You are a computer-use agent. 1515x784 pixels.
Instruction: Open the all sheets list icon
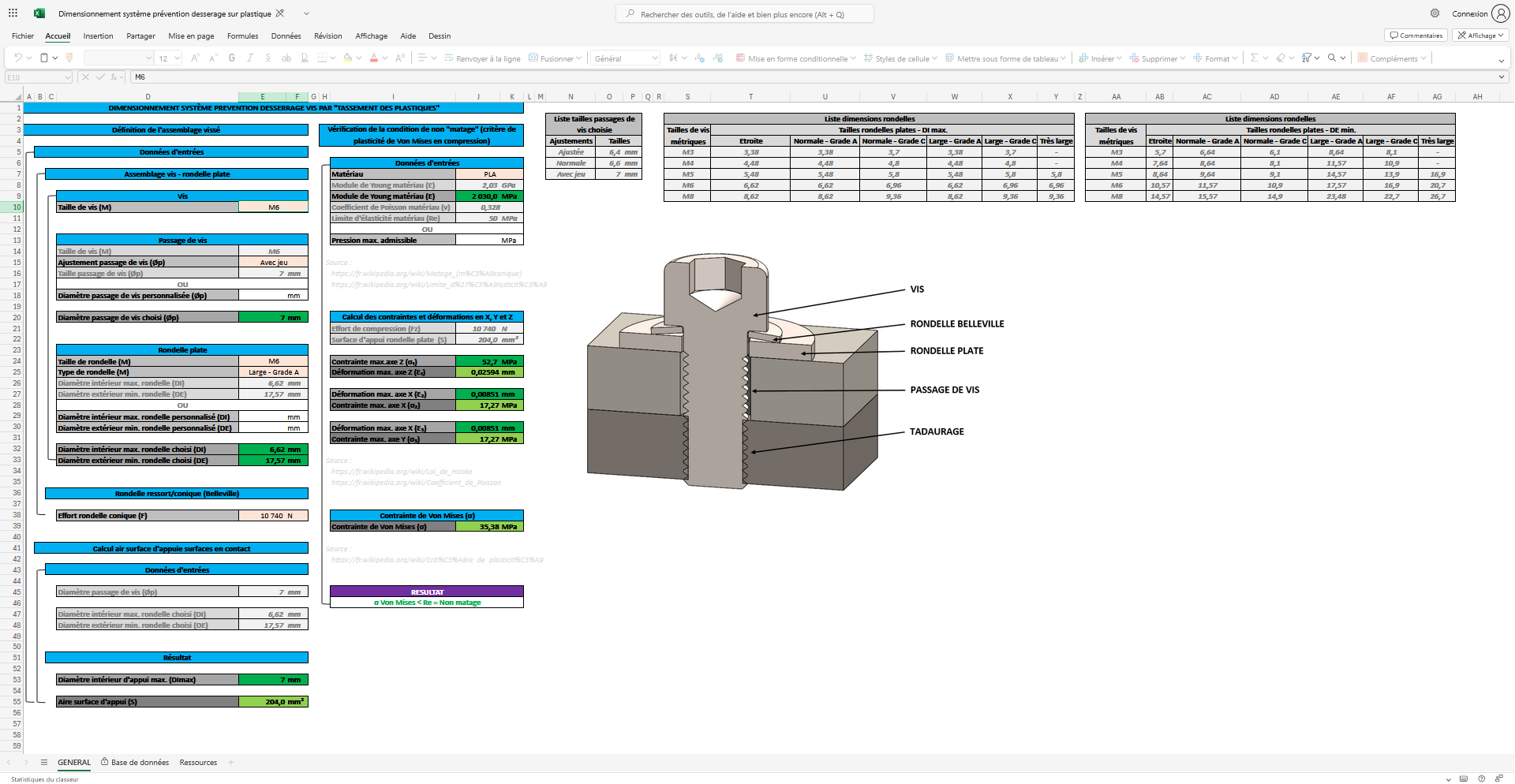click(x=44, y=762)
